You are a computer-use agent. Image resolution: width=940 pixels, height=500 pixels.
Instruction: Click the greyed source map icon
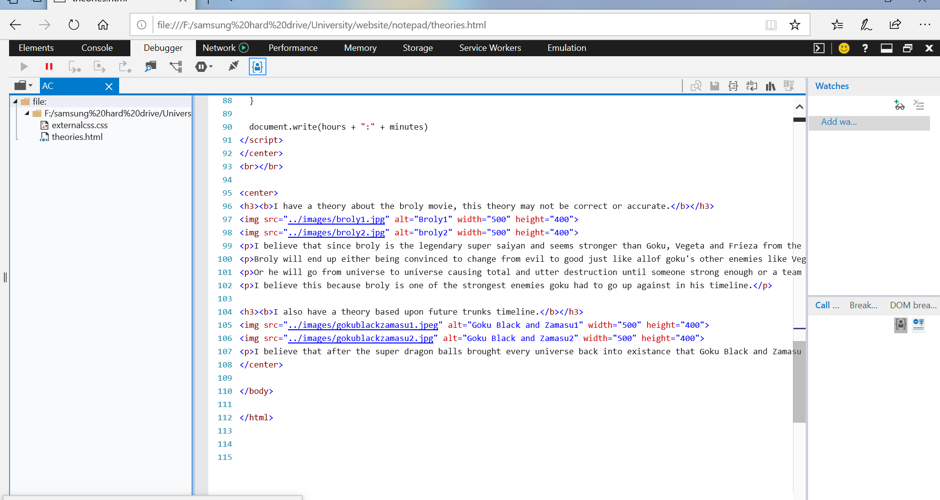click(x=789, y=86)
